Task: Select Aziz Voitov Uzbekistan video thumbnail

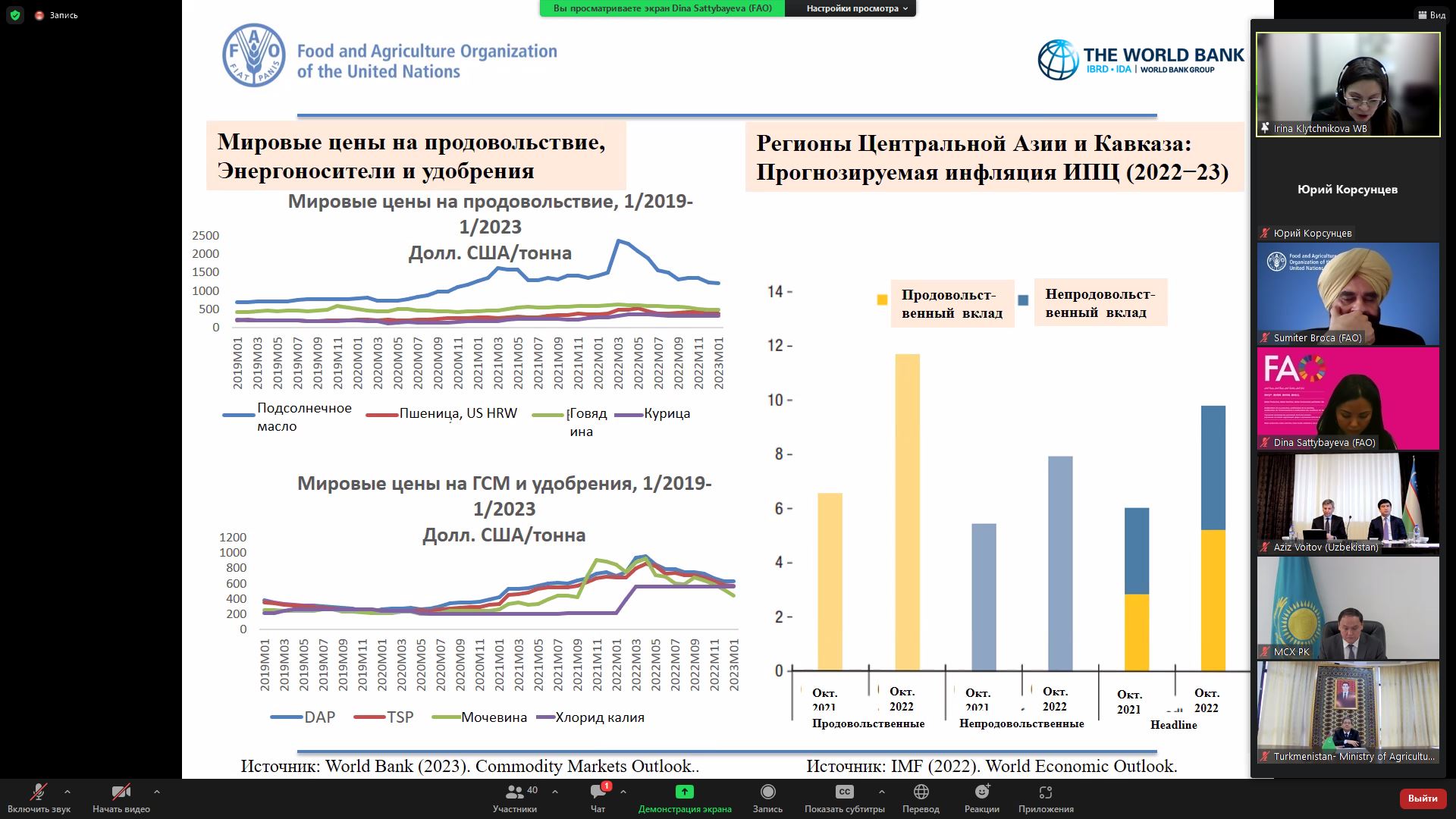Action: (1348, 503)
